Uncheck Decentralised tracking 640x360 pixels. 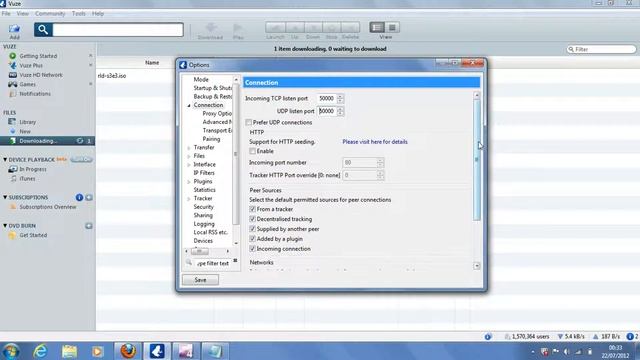tap(253, 219)
